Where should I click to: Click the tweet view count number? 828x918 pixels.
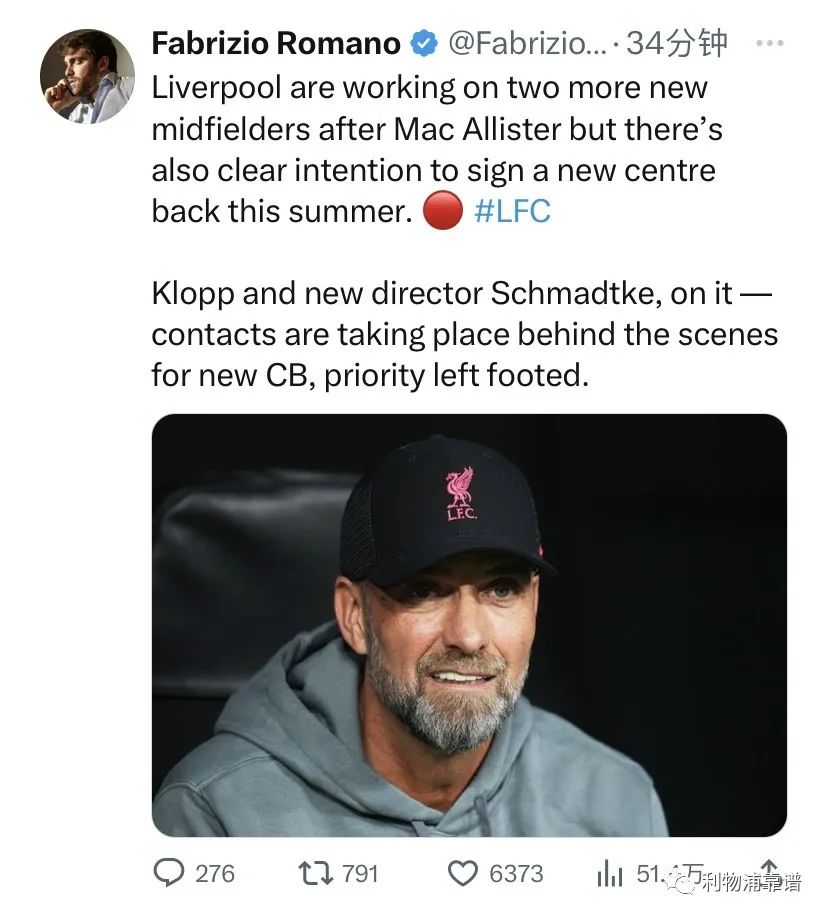656,873
